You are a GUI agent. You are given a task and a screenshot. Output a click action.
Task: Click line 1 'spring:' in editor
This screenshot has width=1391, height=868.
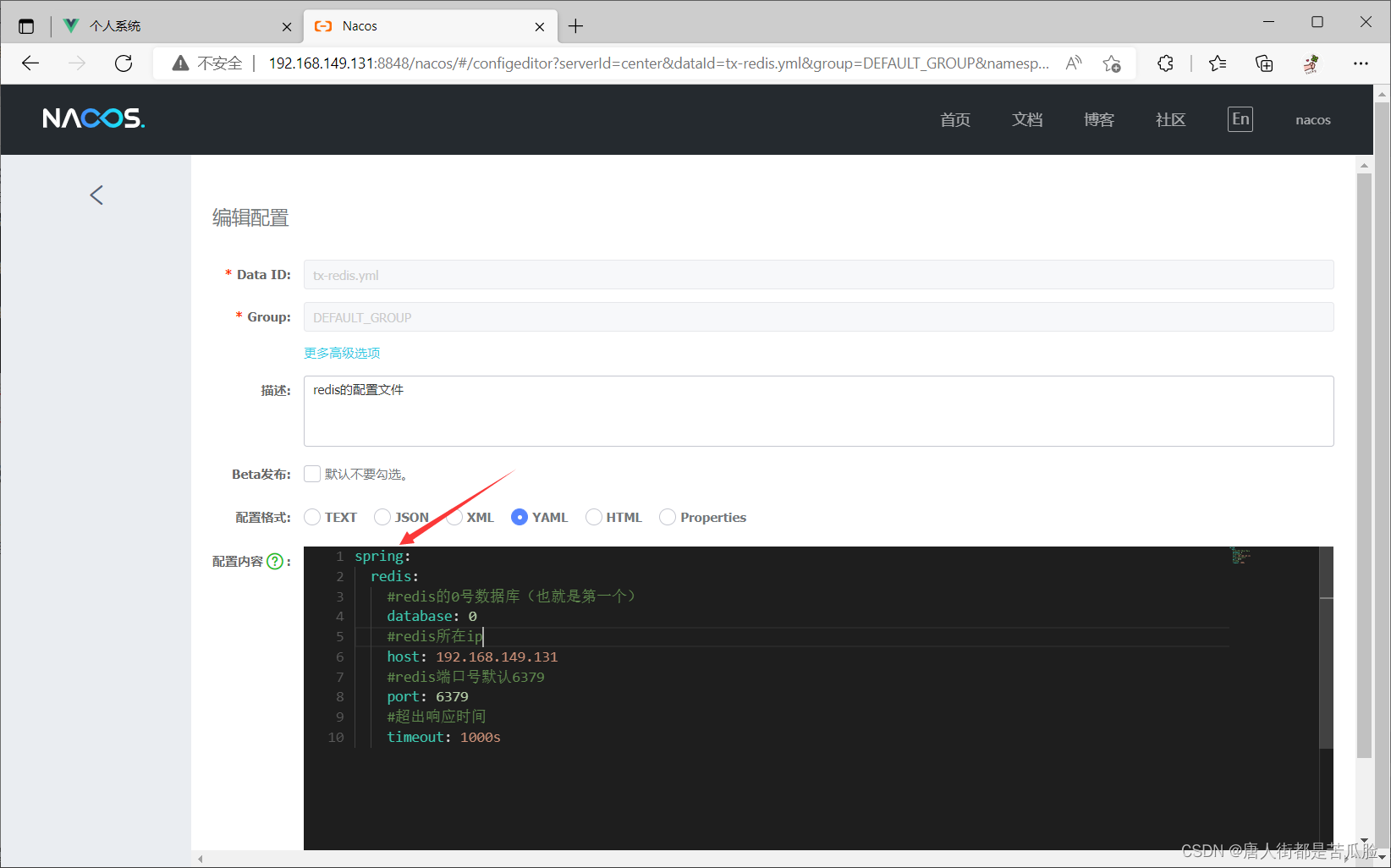[x=382, y=556]
